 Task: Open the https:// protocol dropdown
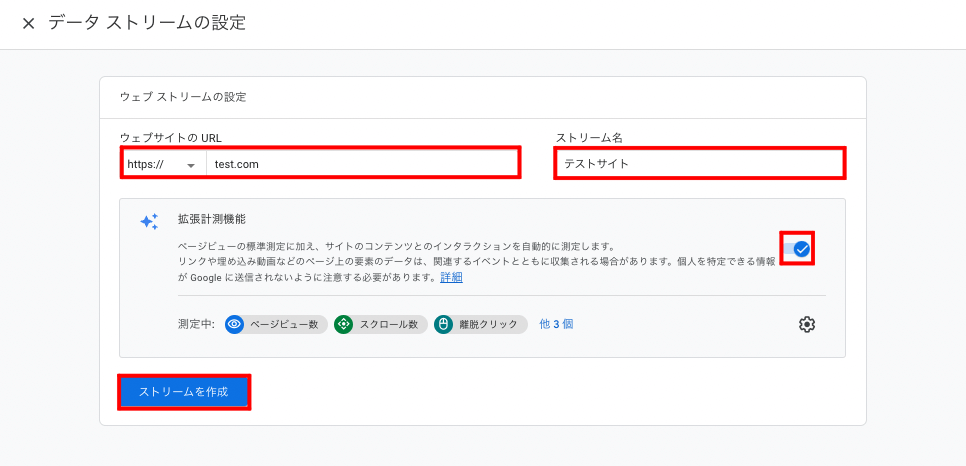click(x=163, y=165)
